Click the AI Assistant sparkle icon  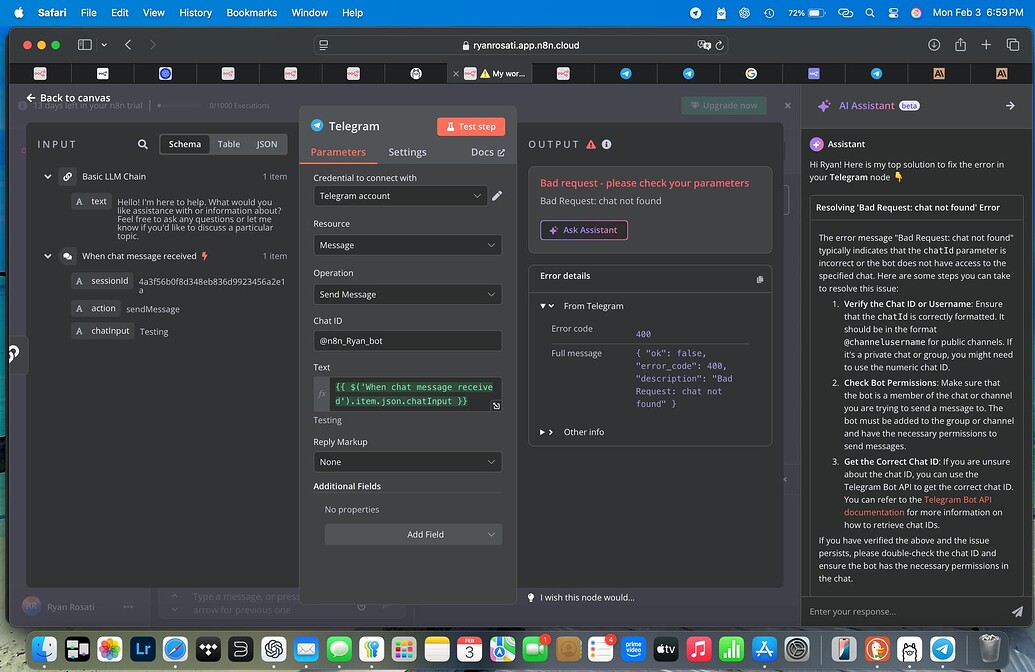pos(823,105)
